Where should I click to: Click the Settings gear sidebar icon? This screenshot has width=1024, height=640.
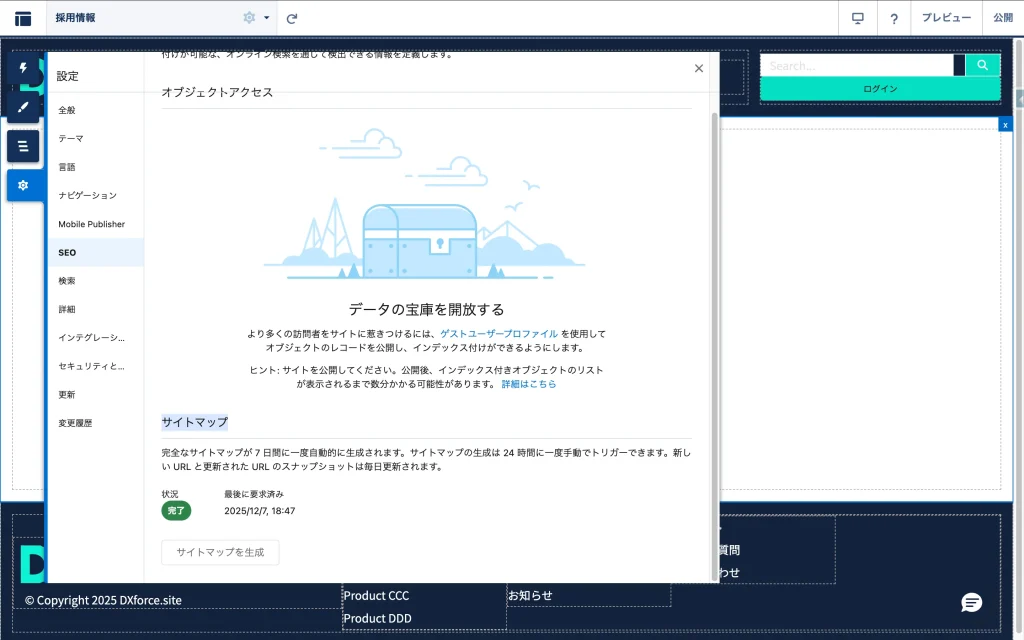tap(23, 185)
